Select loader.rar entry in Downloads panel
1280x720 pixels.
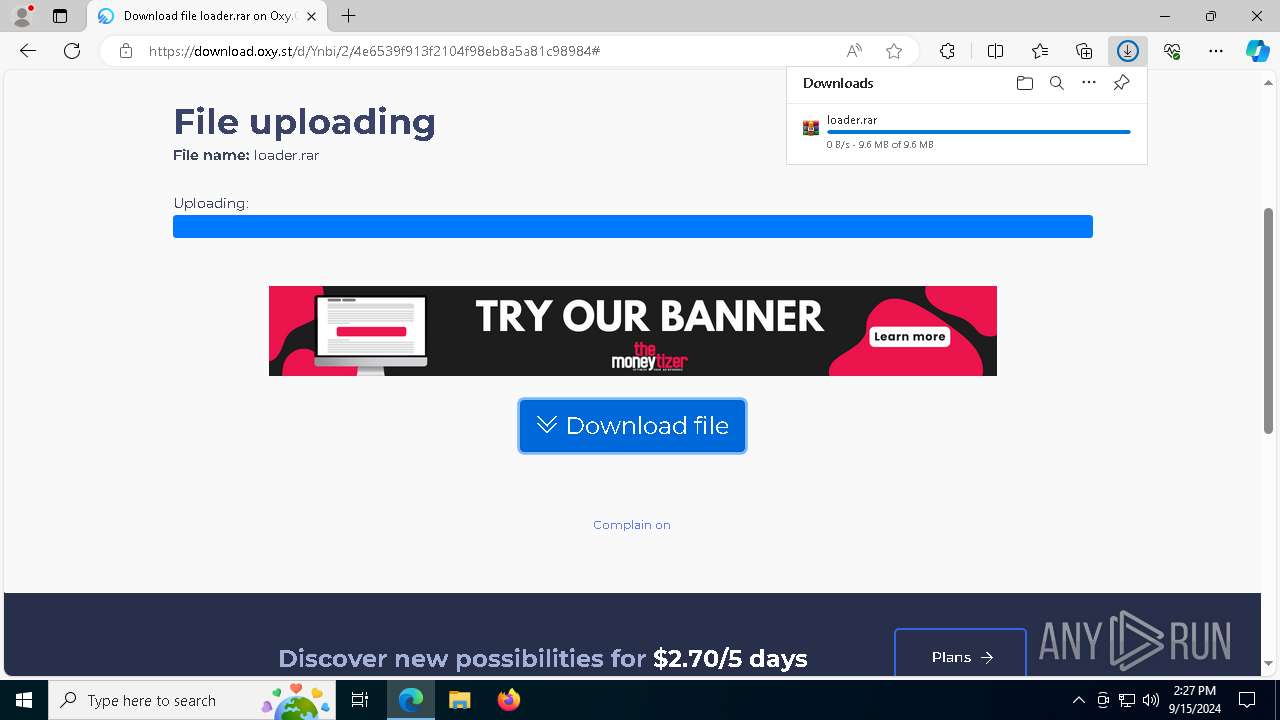(x=967, y=132)
